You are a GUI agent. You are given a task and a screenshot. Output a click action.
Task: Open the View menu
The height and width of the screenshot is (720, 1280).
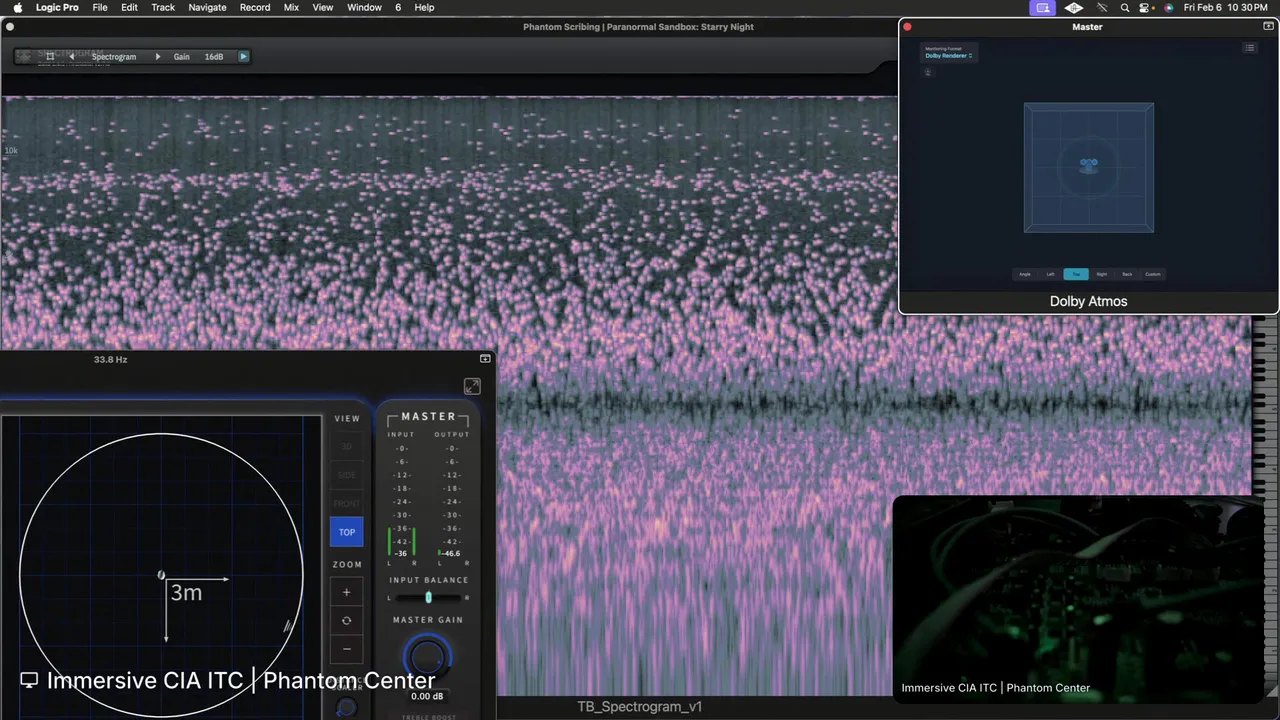coord(323,7)
